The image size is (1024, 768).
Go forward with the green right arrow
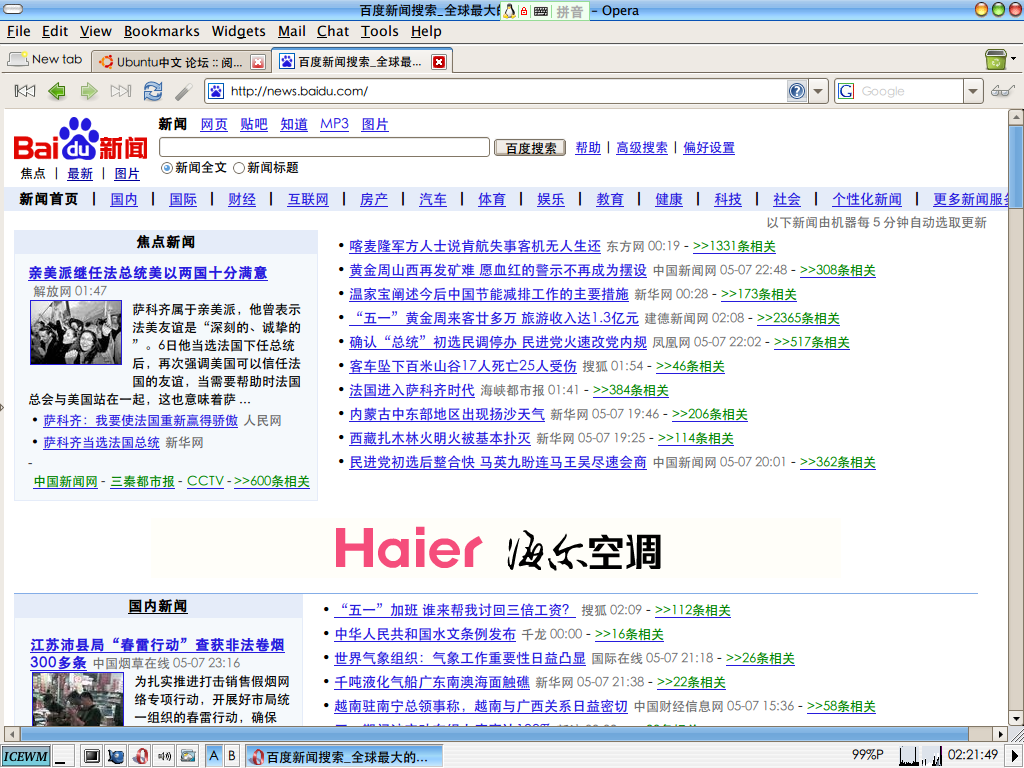coord(89,91)
